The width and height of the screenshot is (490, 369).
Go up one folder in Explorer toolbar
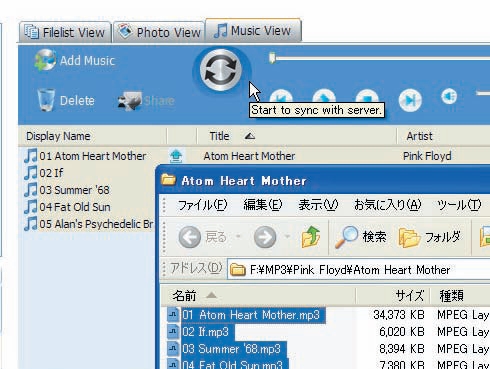(x=311, y=237)
